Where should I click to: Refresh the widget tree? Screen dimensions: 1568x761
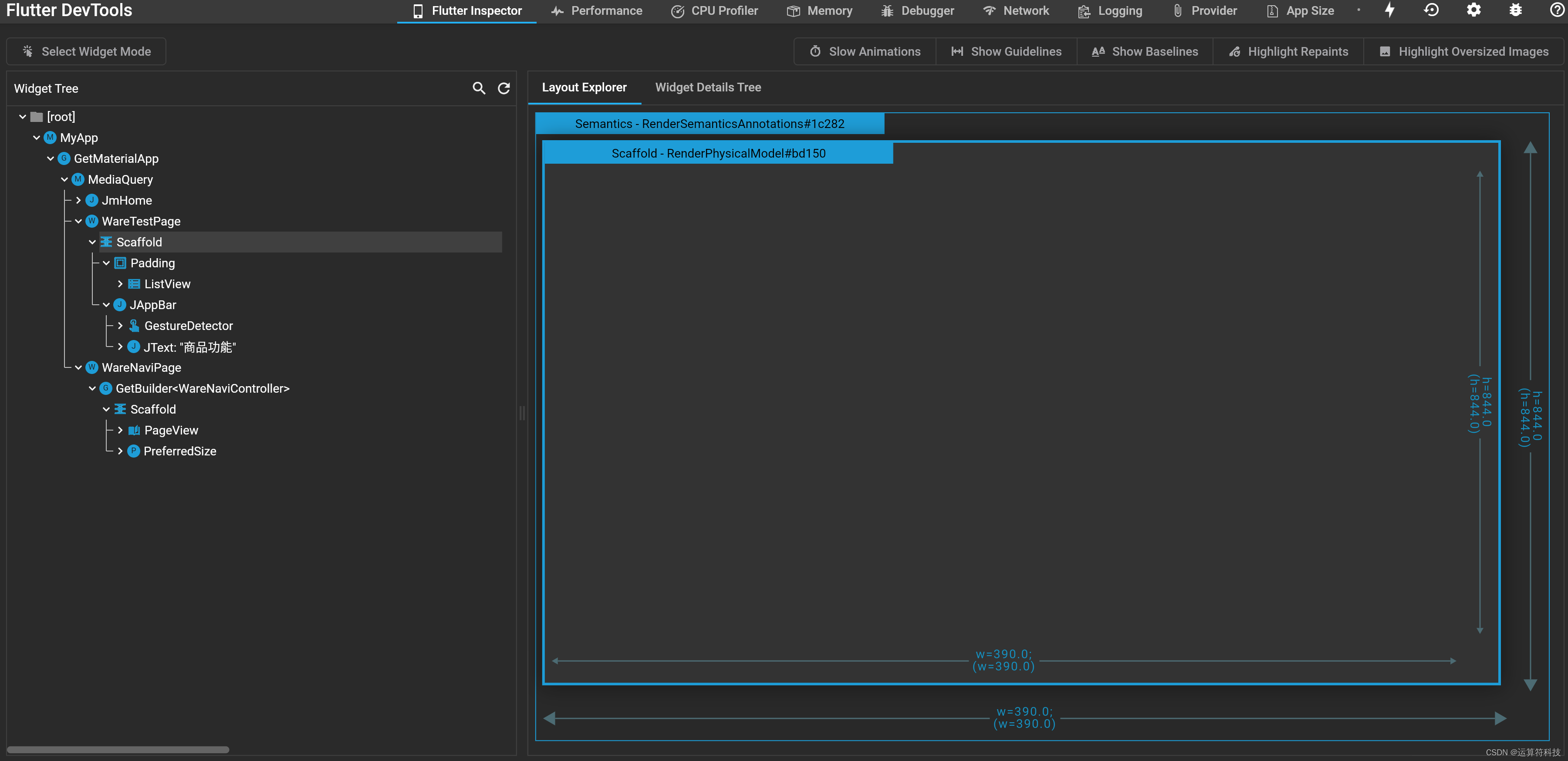(504, 88)
